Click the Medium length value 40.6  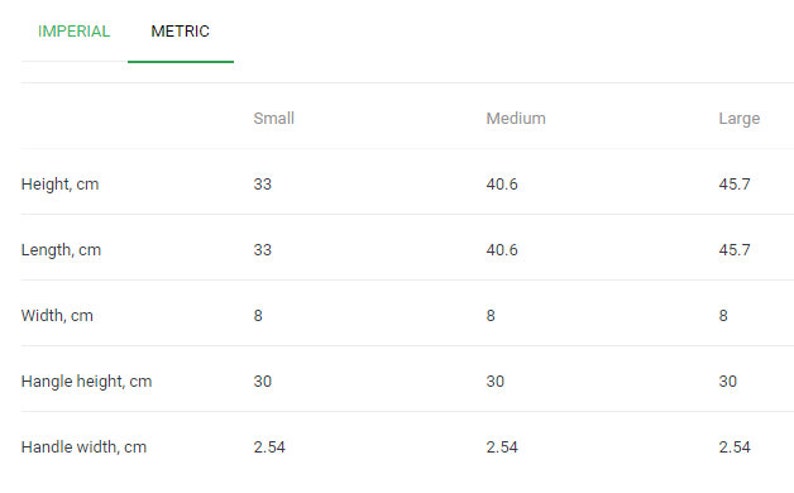(502, 250)
